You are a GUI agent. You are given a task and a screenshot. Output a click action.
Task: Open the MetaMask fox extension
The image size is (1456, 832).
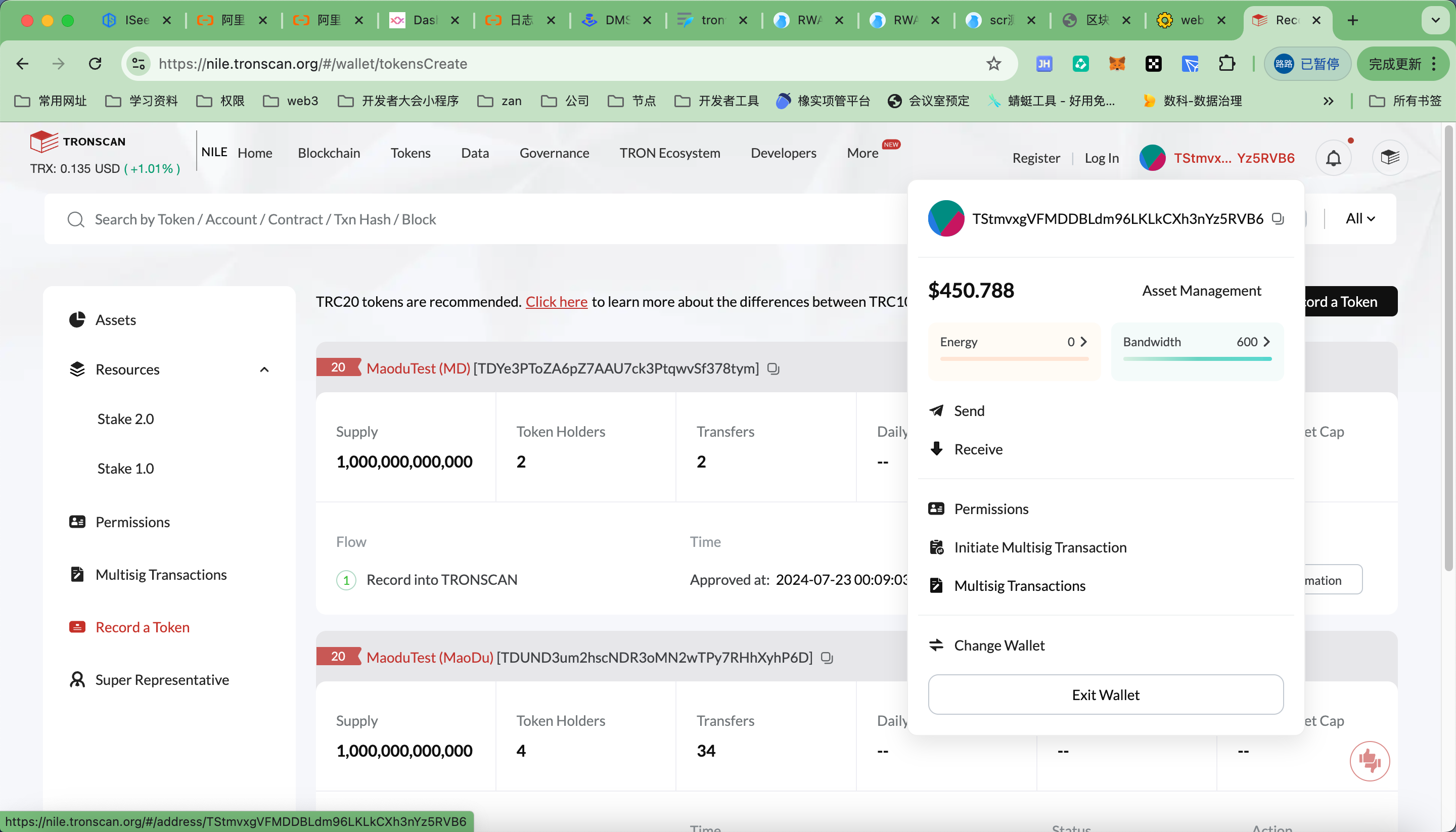(x=1117, y=63)
